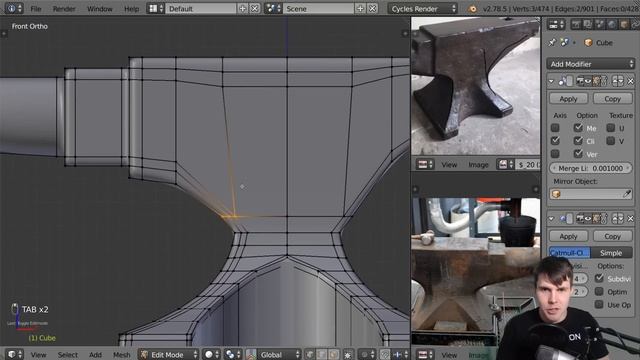
Task: Select Catmull-Clark subdivision type
Action: click(x=570, y=253)
